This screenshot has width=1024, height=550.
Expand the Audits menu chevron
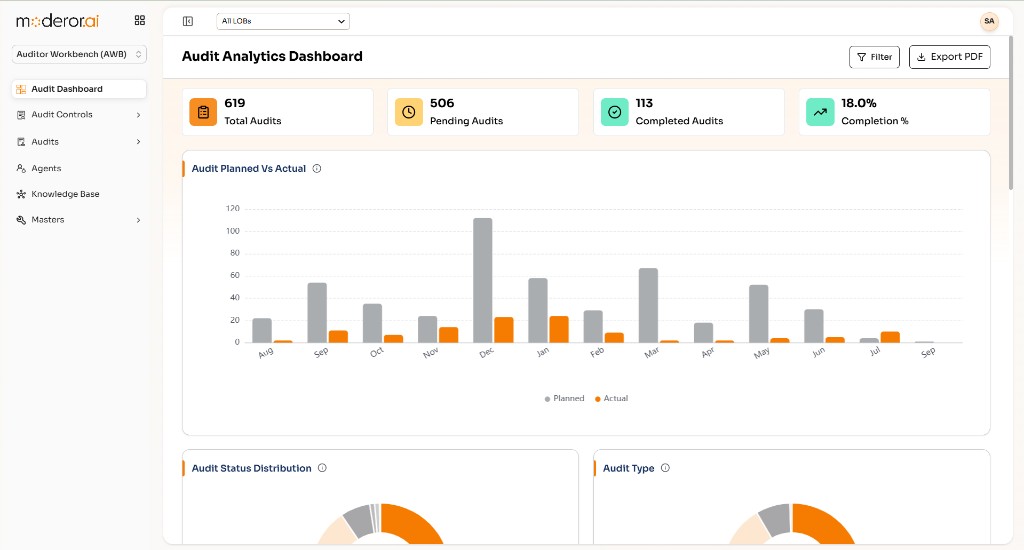[x=138, y=142]
